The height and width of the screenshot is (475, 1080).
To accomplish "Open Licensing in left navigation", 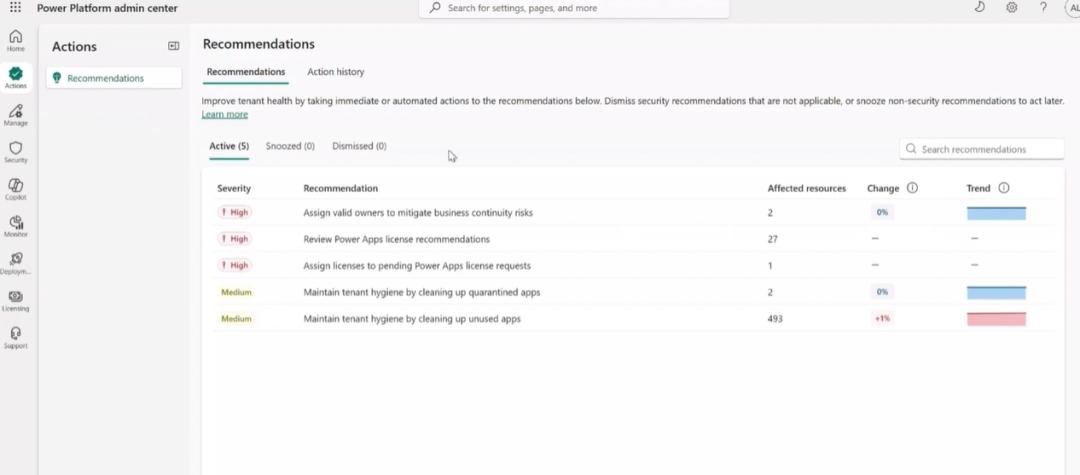I will [15, 301].
